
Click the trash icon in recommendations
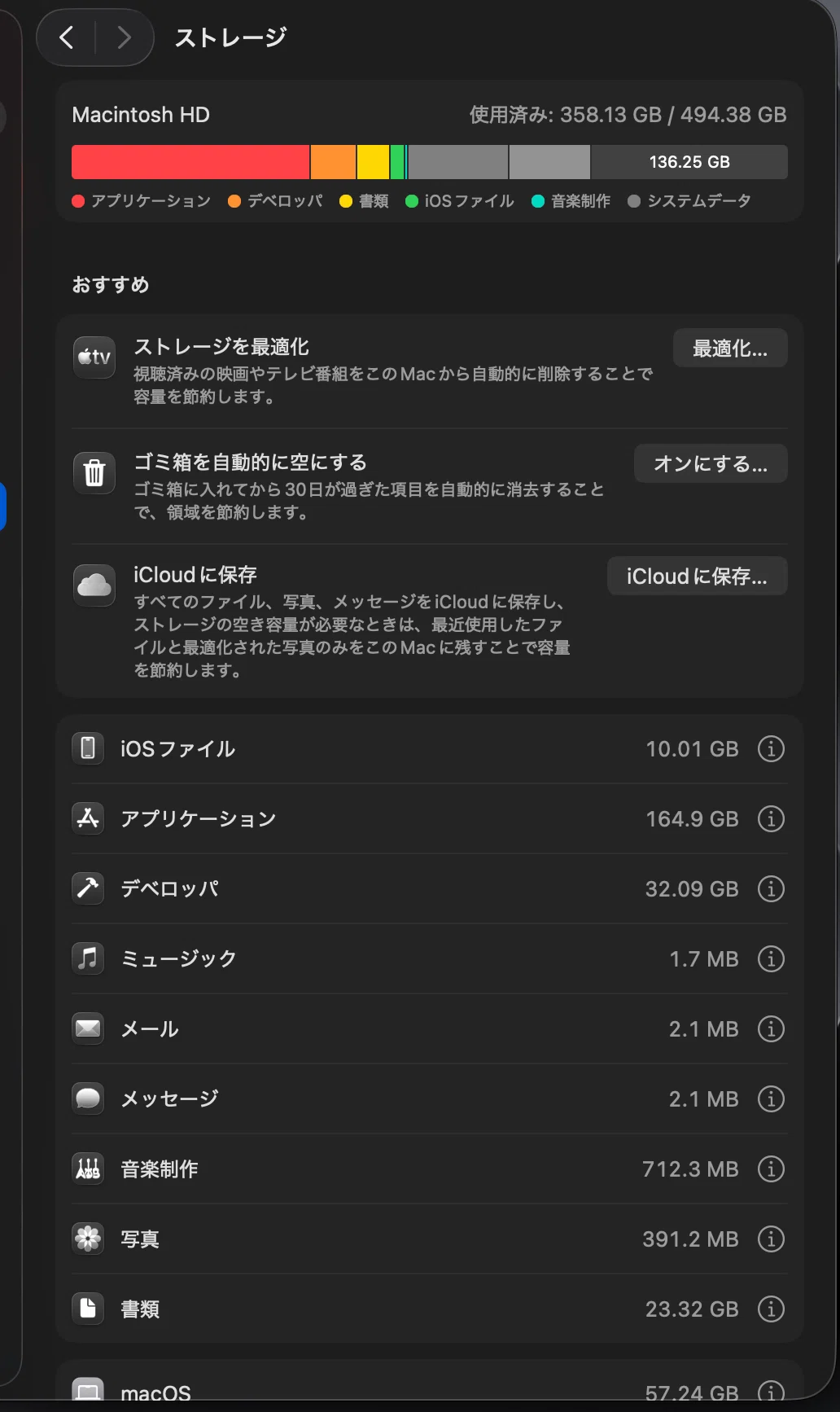(x=94, y=472)
